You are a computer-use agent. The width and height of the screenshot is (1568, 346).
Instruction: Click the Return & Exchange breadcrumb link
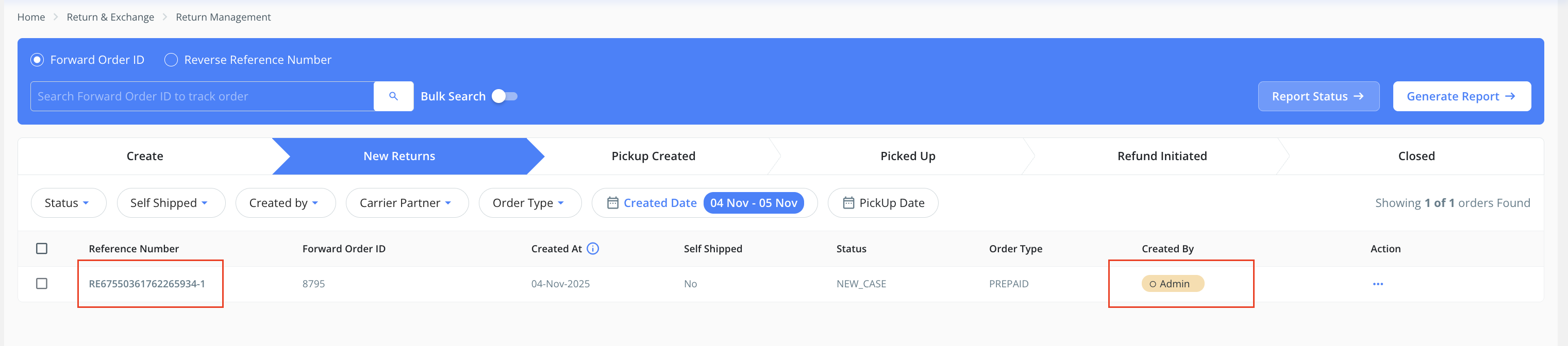click(110, 17)
